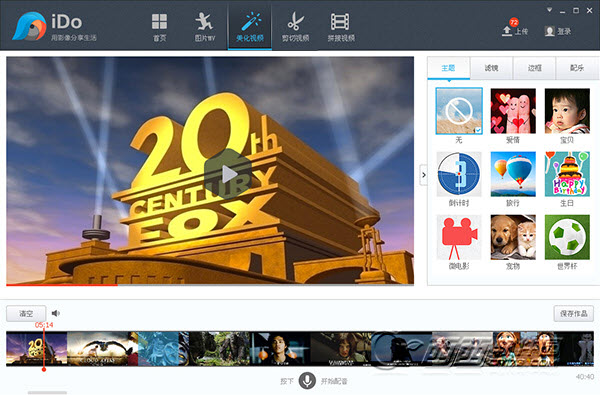Open the 剪切视频 scissors tool
This screenshot has height=395, width=600.
[295, 21]
